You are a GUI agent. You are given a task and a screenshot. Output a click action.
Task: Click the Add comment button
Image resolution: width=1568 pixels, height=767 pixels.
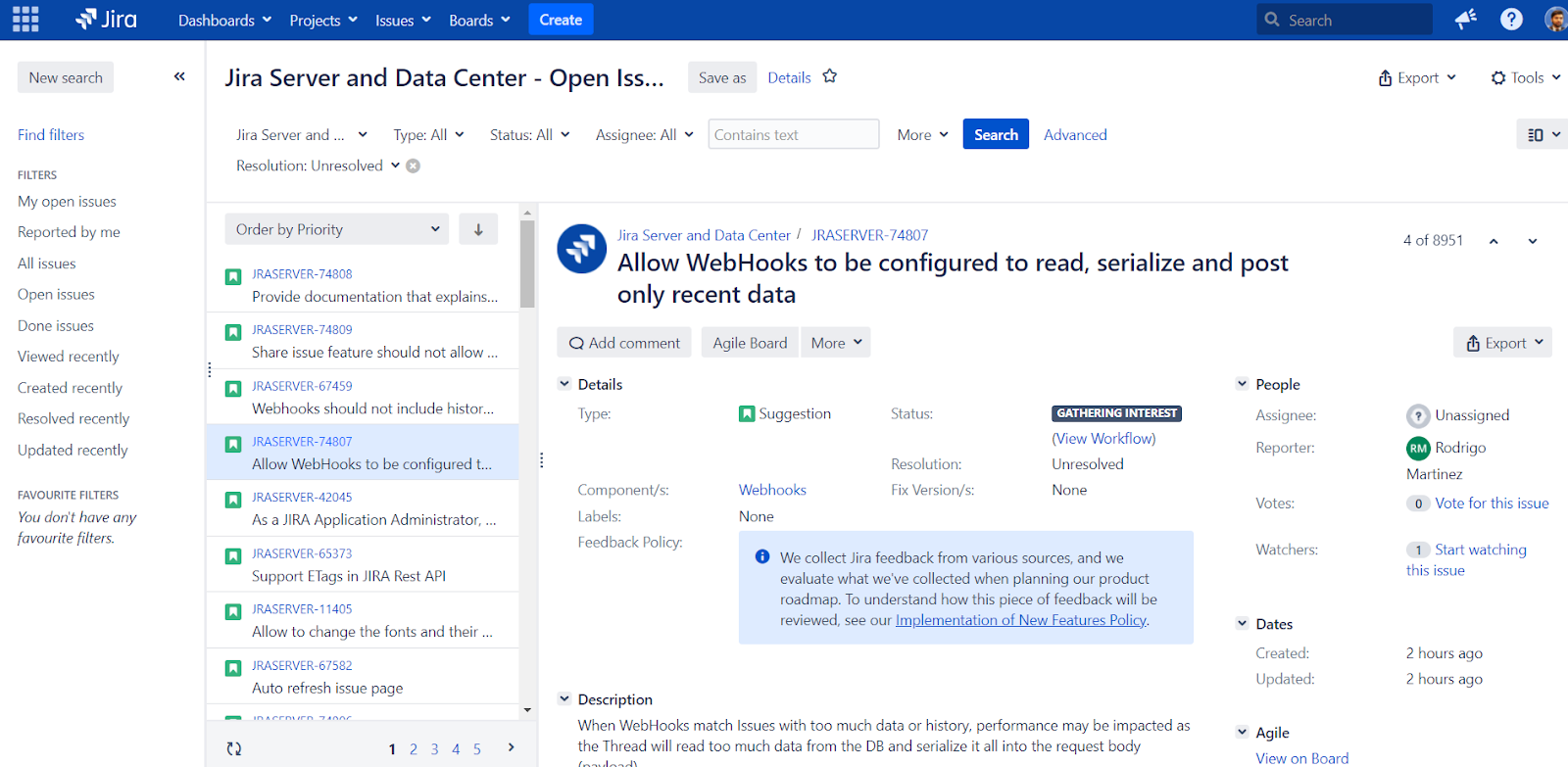tap(624, 343)
